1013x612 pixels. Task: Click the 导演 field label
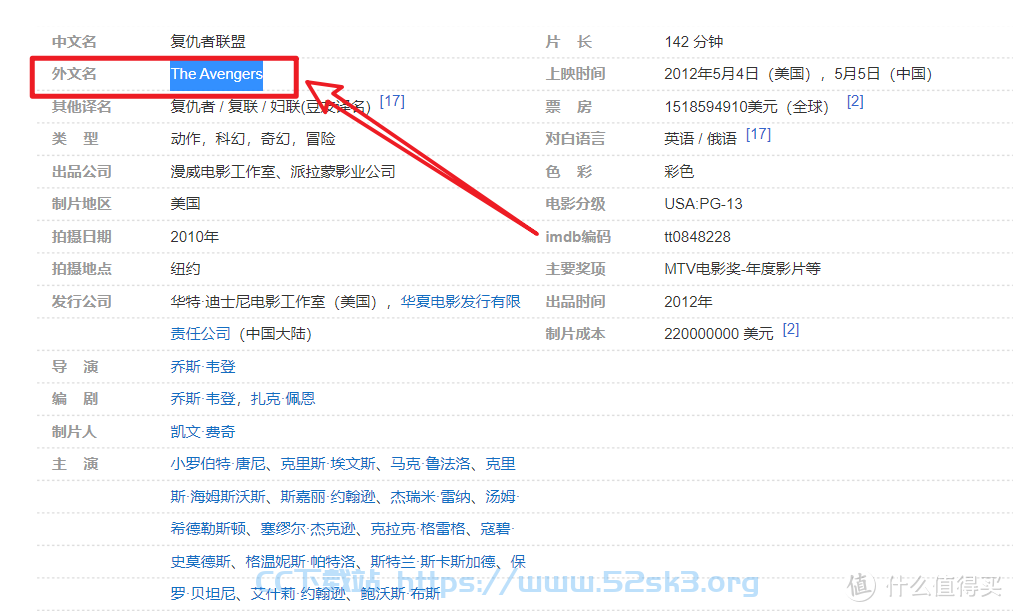(75, 367)
